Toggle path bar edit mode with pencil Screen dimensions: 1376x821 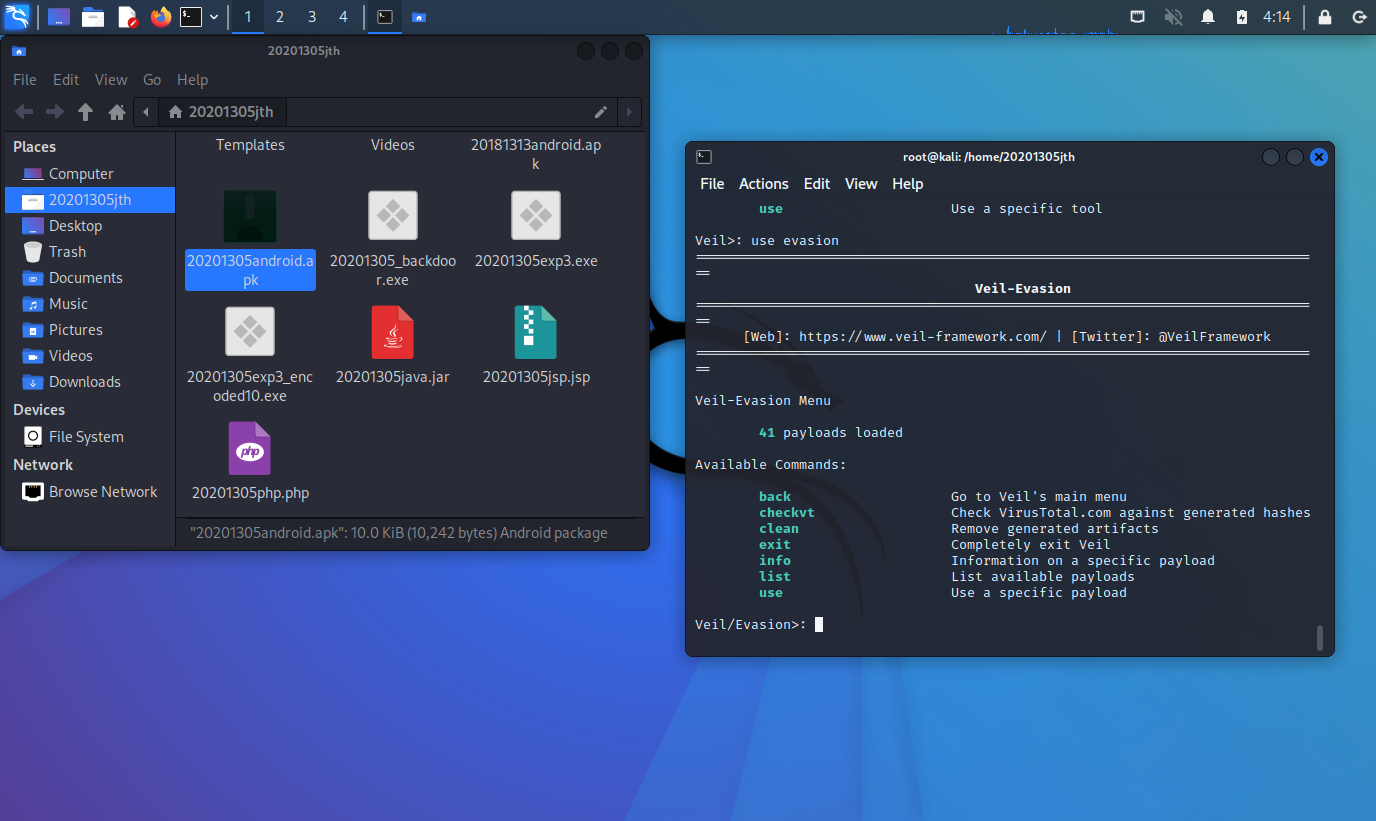[601, 112]
